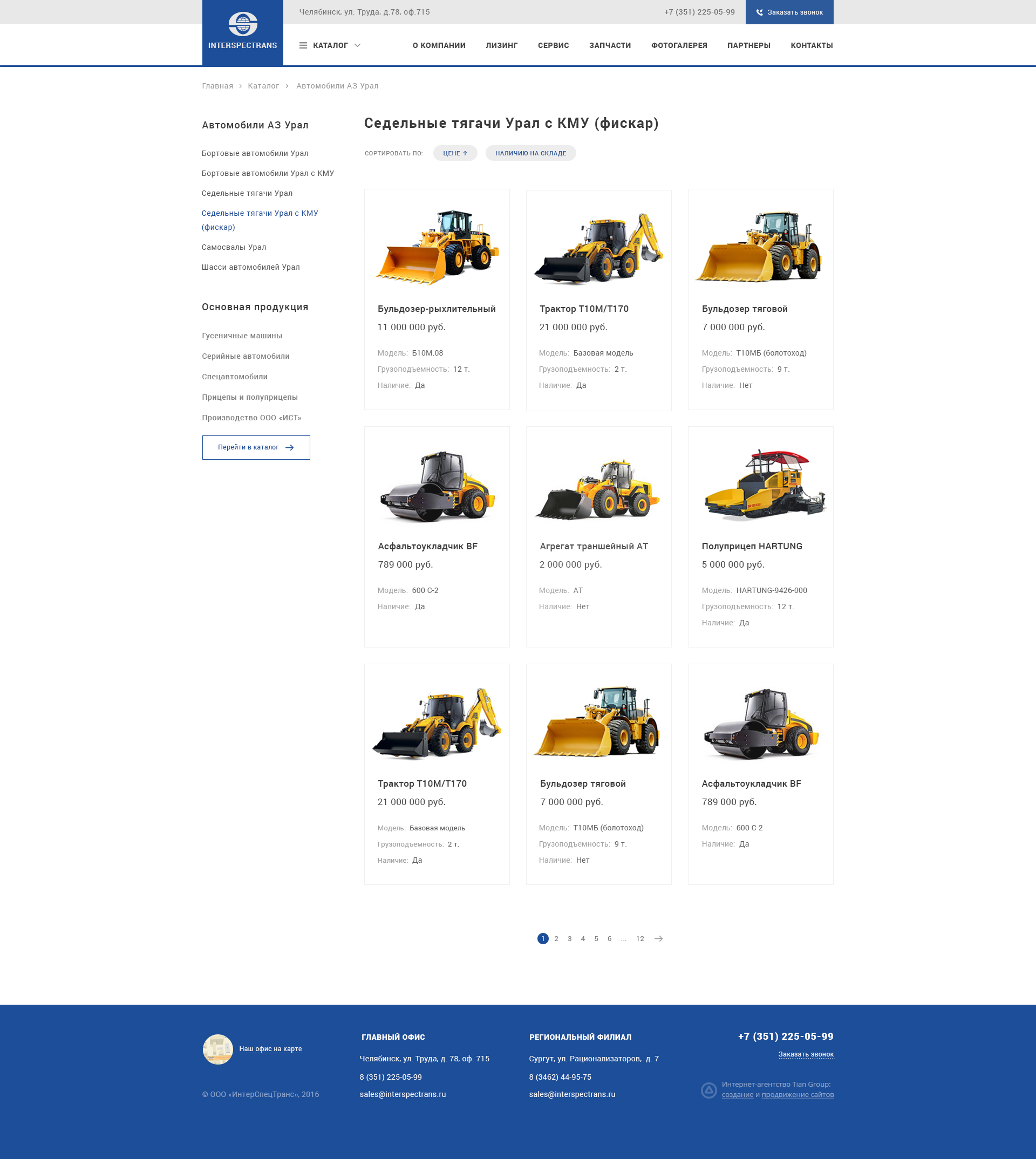Open Бортовые автомобили Урал category
1036x1159 pixels.
point(255,153)
